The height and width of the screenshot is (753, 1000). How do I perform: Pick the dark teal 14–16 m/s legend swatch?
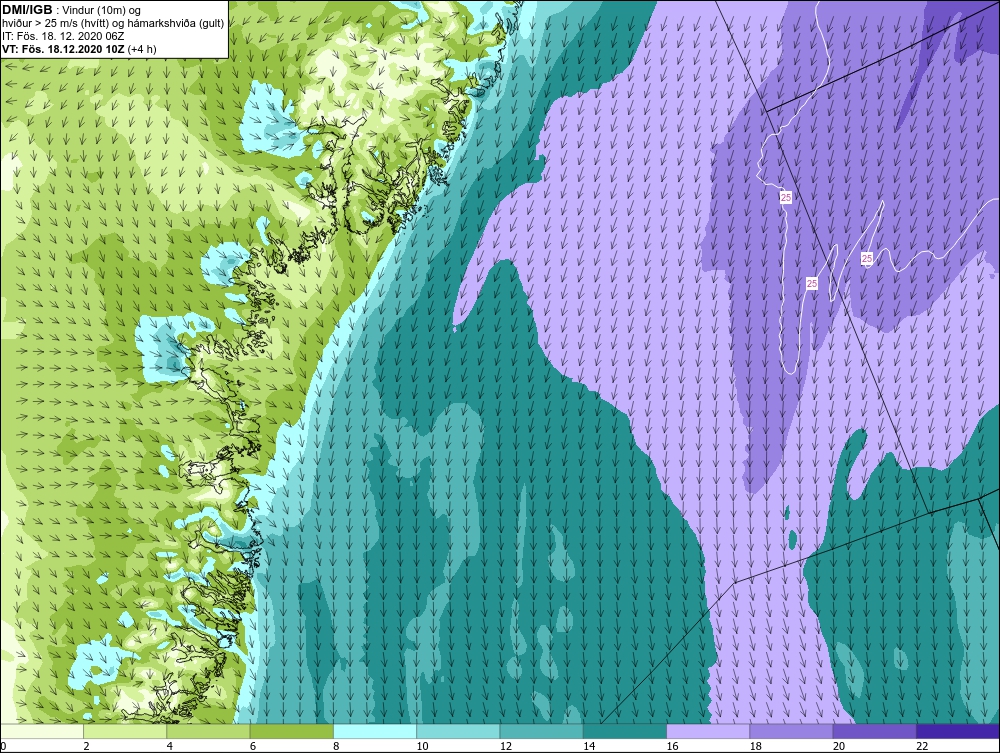pyautogui.click(x=625, y=731)
